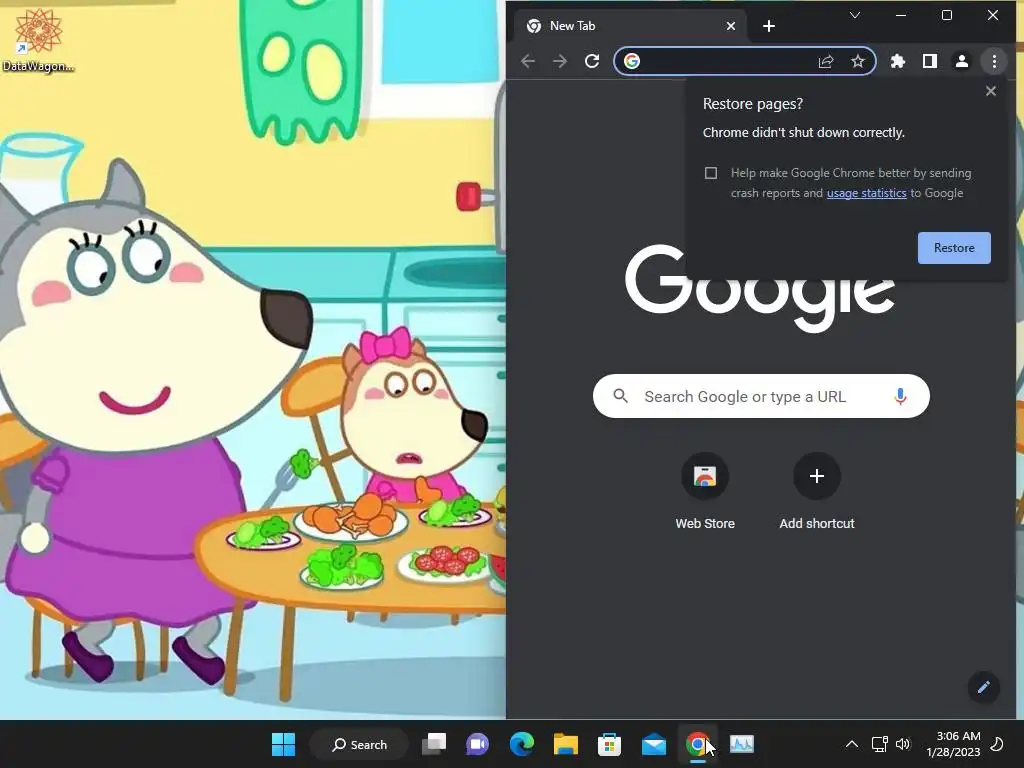
Task: Open the Do Not Disturb moon indicator in the tray
Action: (x=997, y=744)
